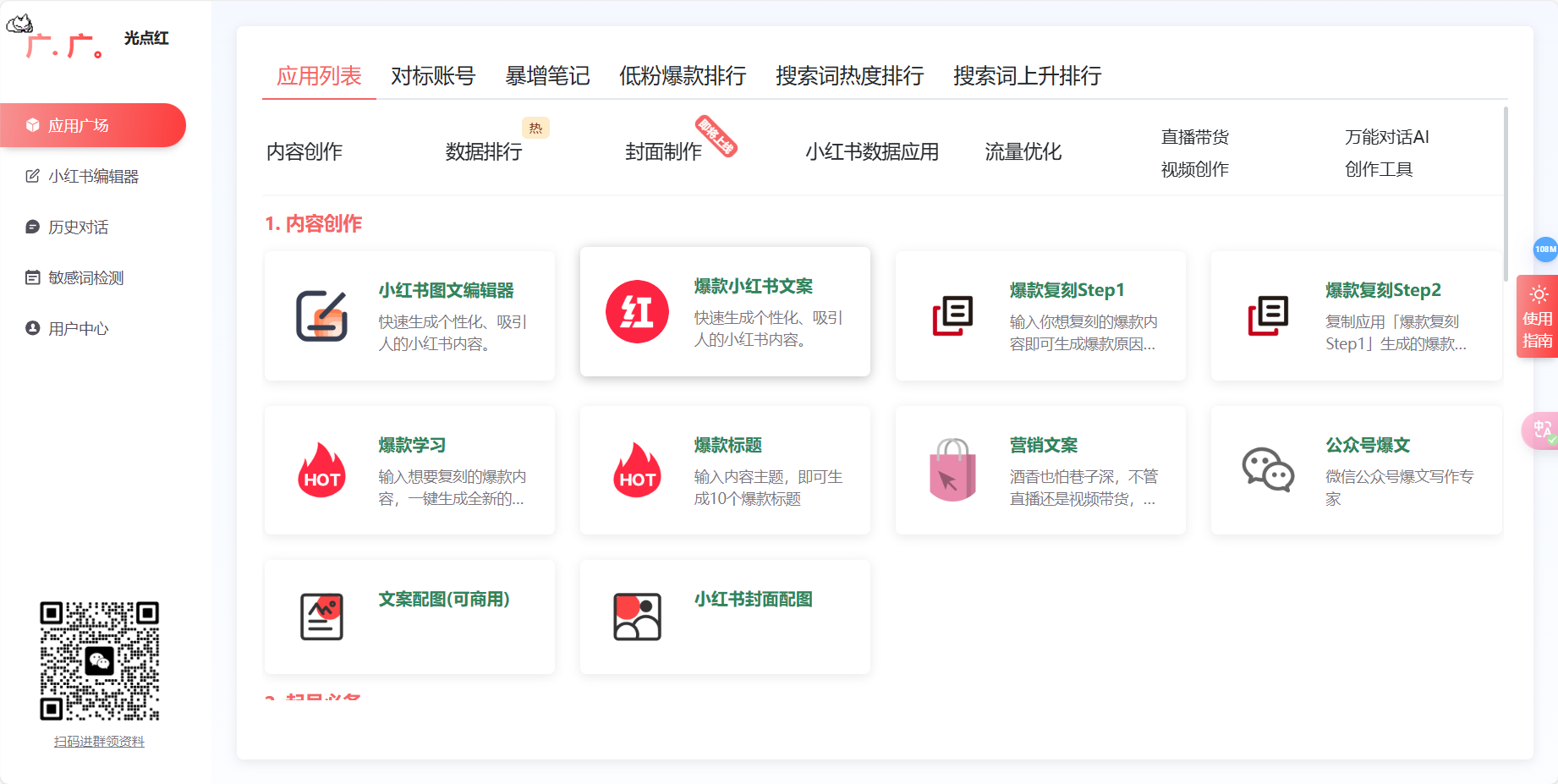This screenshot has height=784, width=1558.
Task: Switch to 搜索词热度排行 tab
Action: pos(848,76)
